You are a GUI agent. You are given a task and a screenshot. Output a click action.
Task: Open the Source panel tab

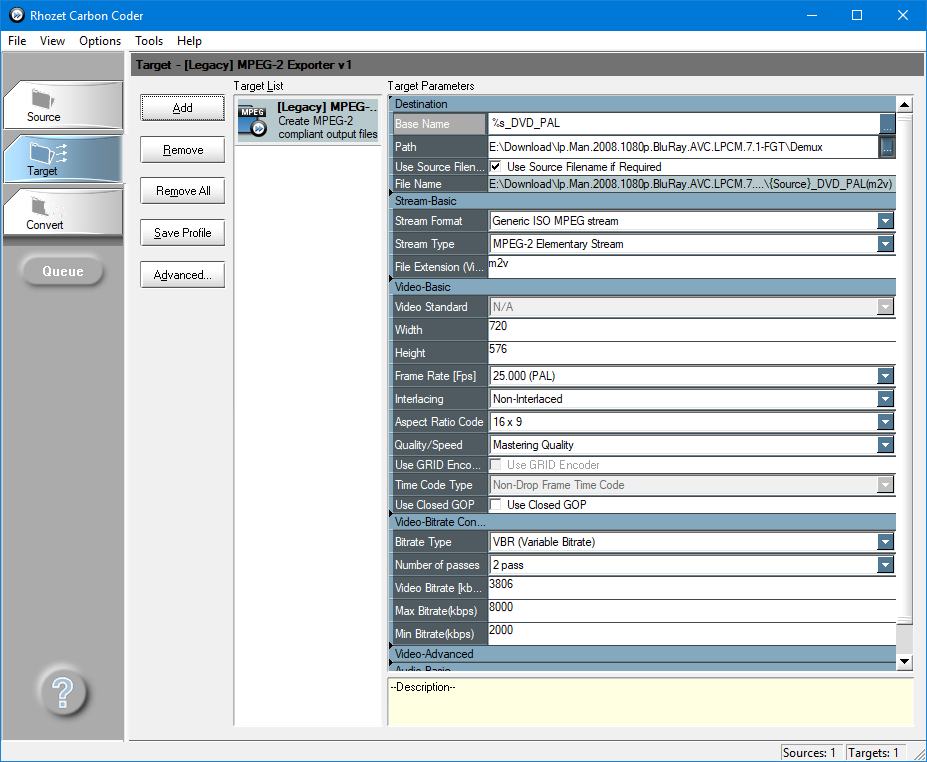tap(63, 105)
